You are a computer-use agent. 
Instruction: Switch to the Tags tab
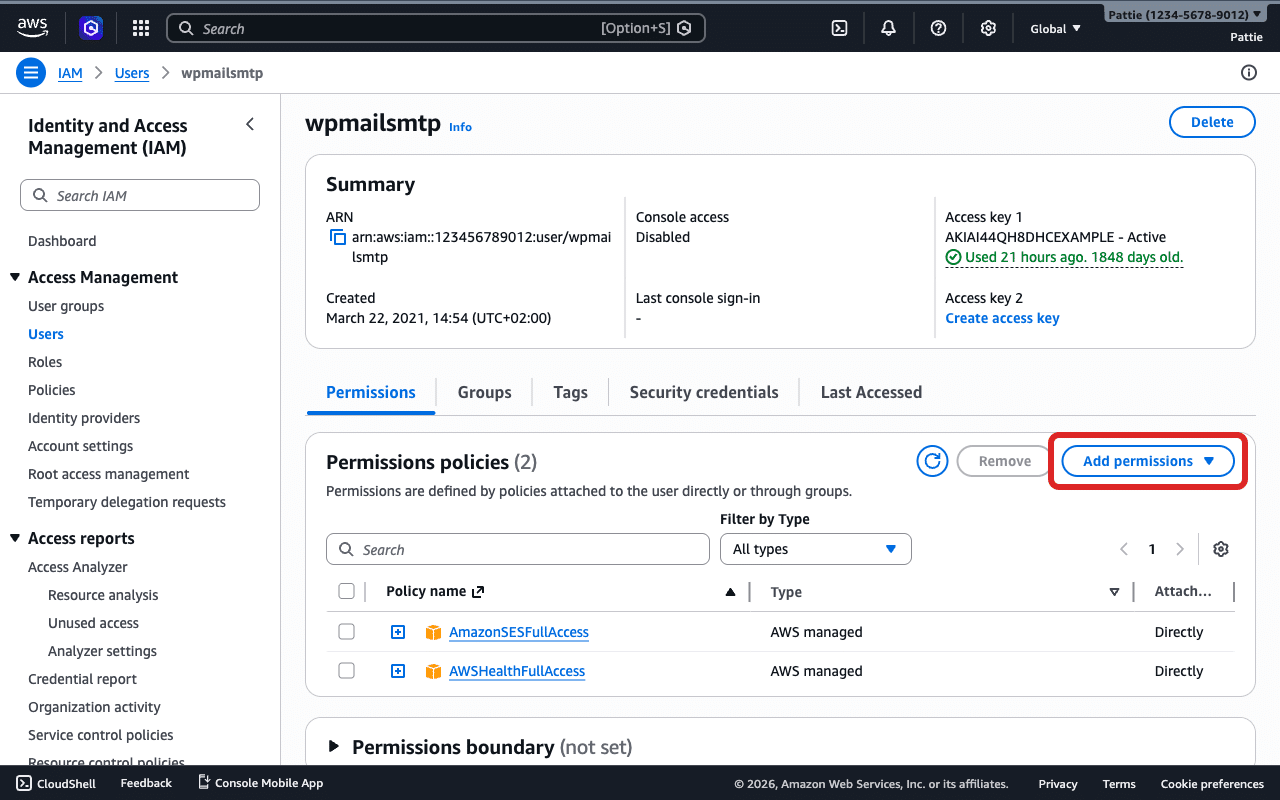(571, 392)
